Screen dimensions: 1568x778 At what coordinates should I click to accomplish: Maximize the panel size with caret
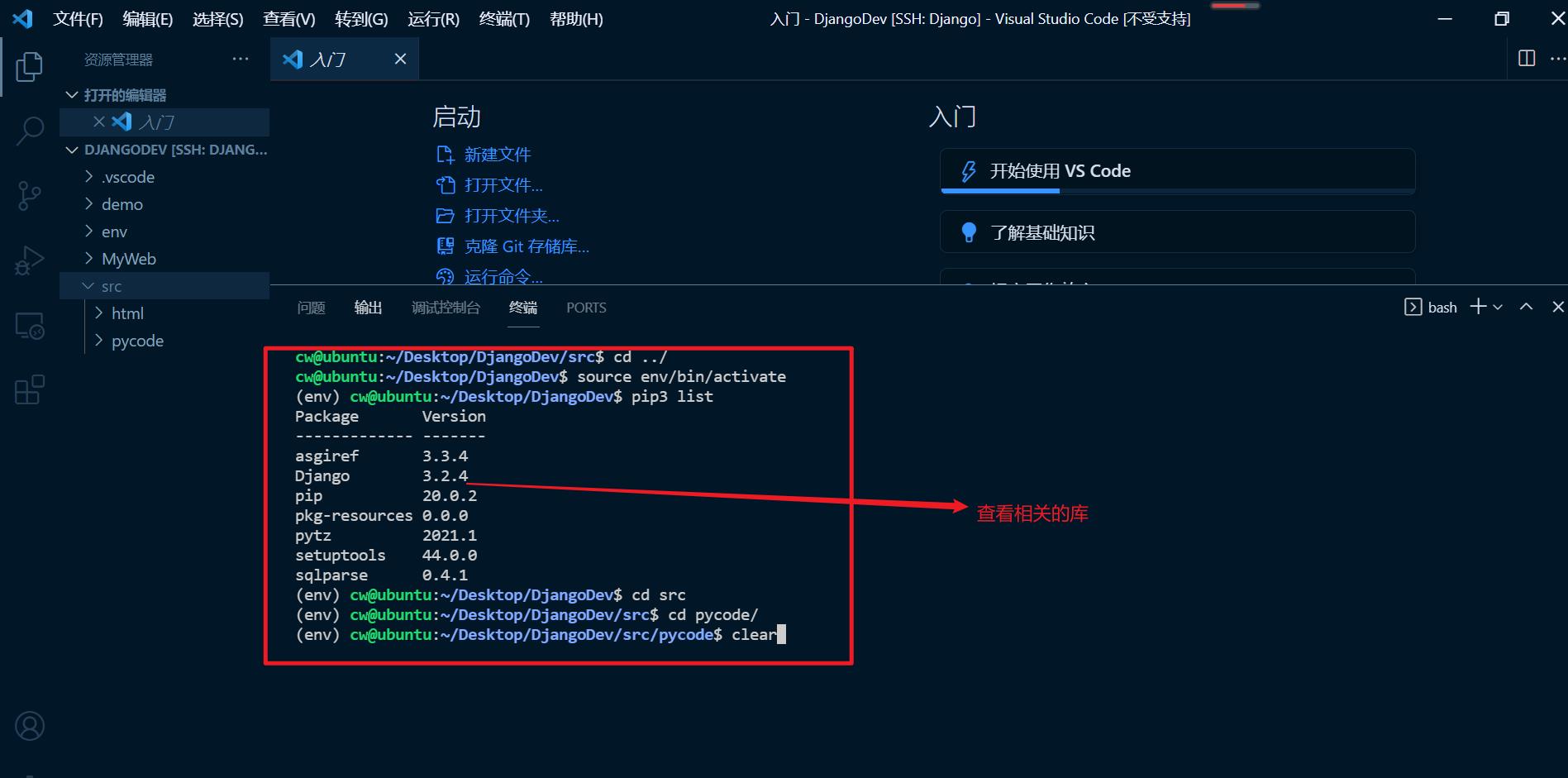coord(1526,307)
